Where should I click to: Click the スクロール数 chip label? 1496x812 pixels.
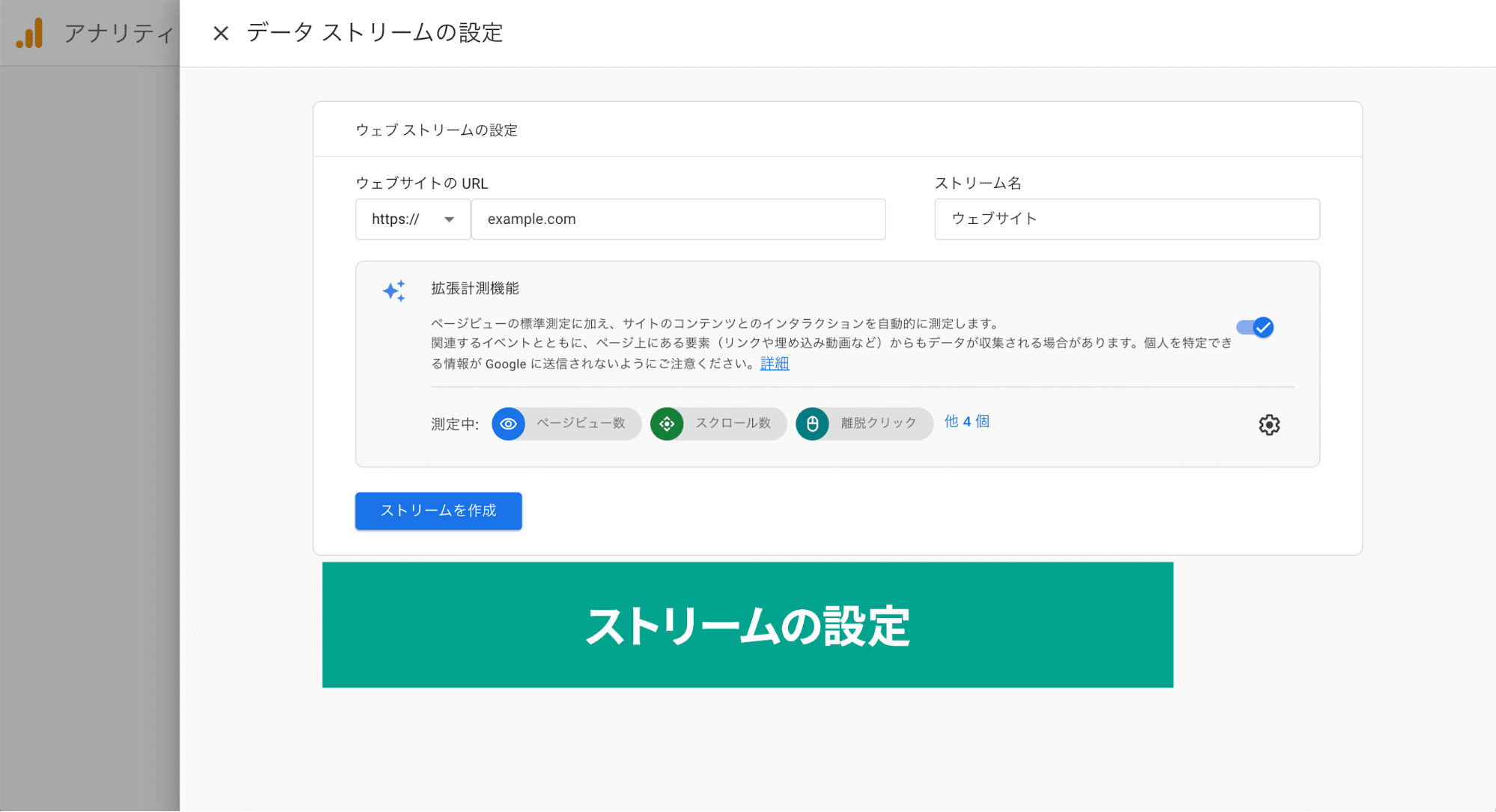point(733,424)
